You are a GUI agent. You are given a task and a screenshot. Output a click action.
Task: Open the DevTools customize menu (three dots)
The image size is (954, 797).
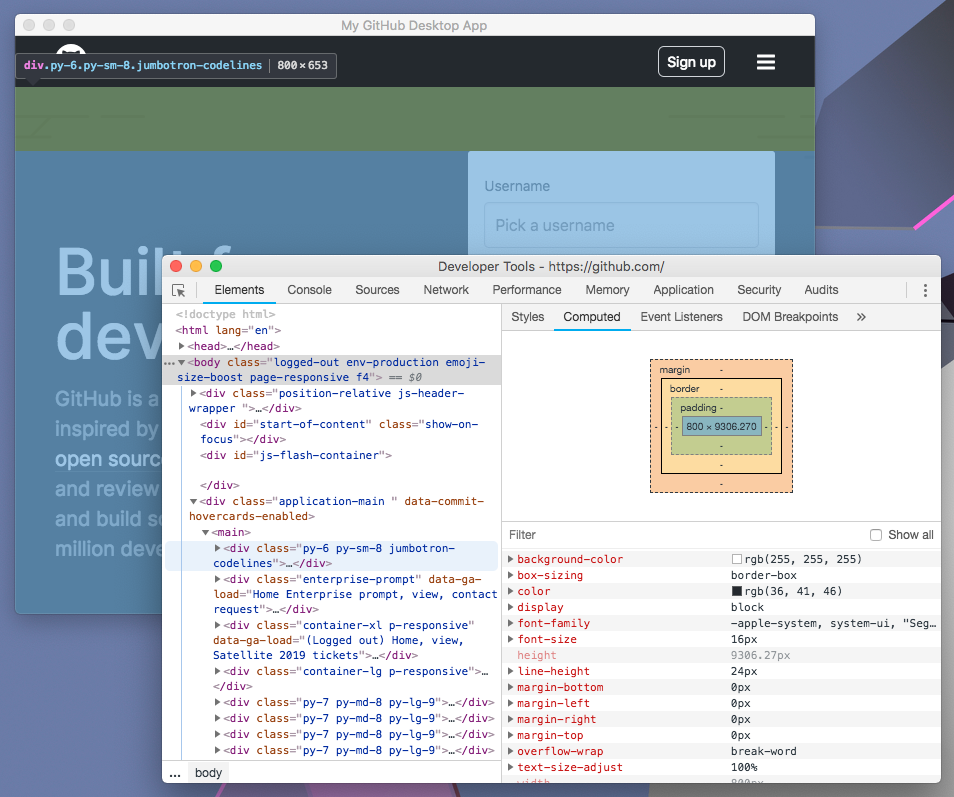[x=925, y=290]
